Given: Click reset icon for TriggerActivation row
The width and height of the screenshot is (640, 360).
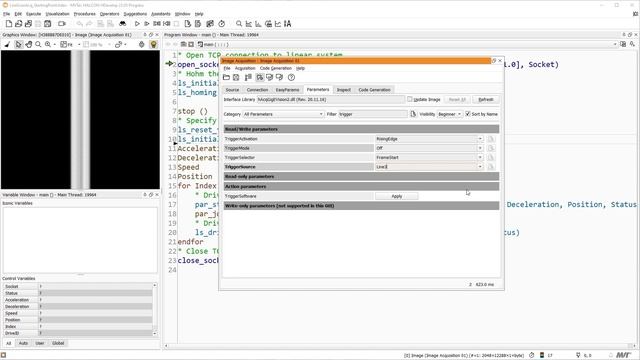Looking at the screenshot, I should tap(491, 139).
